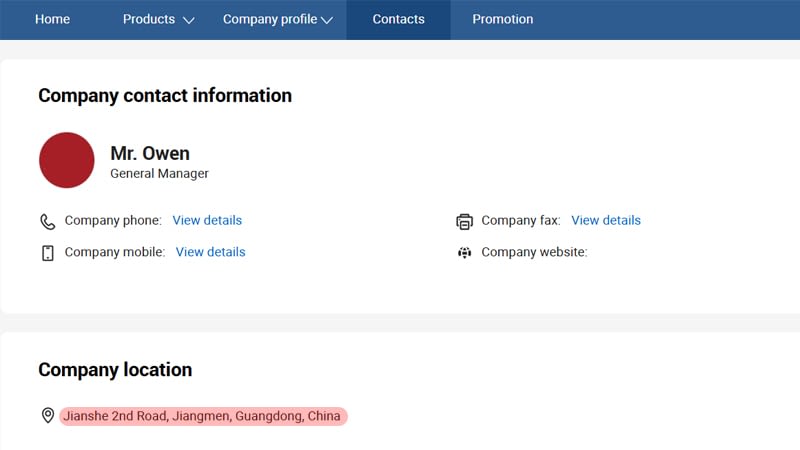Click the highlighted Jianshe 2nd Road address
This screenshot has width=800, height=450.
[203, 416]
